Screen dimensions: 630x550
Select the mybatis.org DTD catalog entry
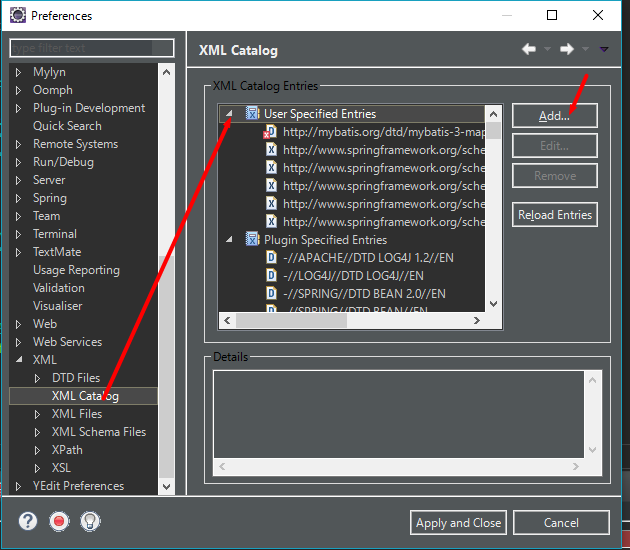(x=384, y=132)
